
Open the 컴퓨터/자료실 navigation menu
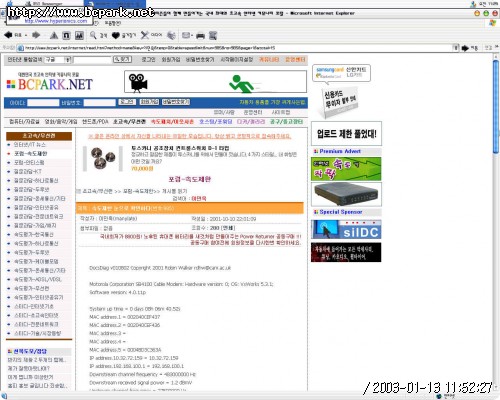24,122
